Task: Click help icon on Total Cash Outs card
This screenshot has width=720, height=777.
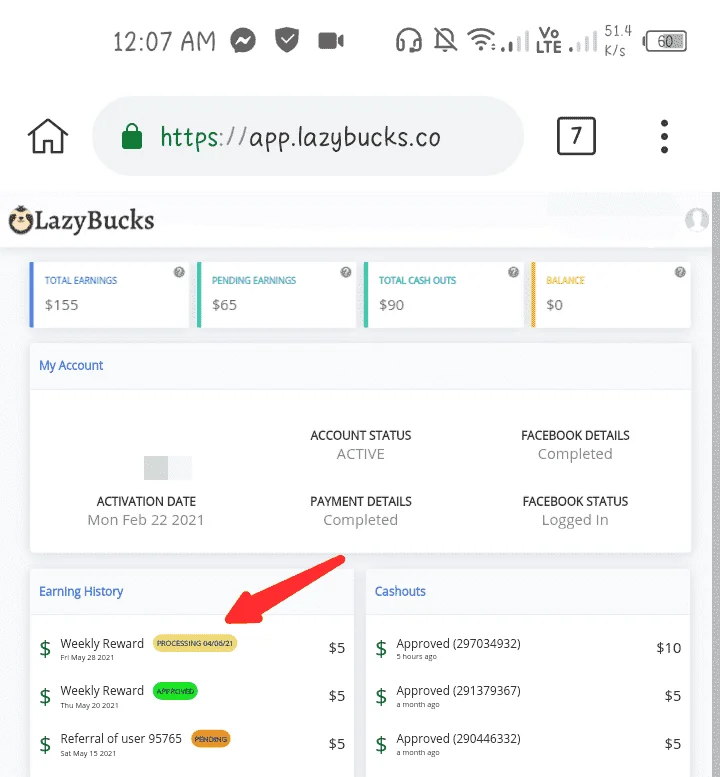Action: [513, 272]
